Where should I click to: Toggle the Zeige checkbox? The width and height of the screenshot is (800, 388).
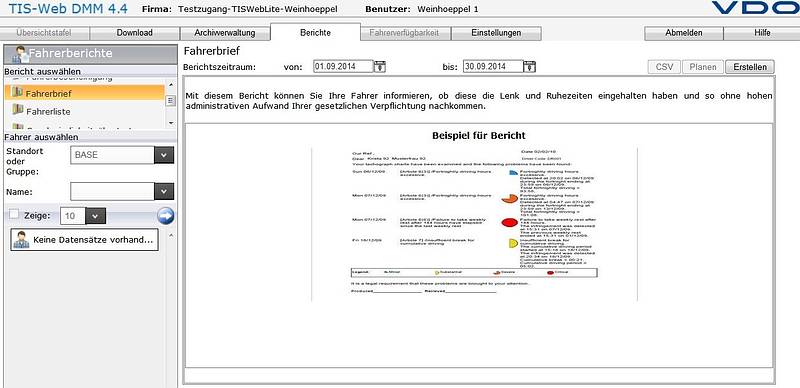tap(14, 214)
